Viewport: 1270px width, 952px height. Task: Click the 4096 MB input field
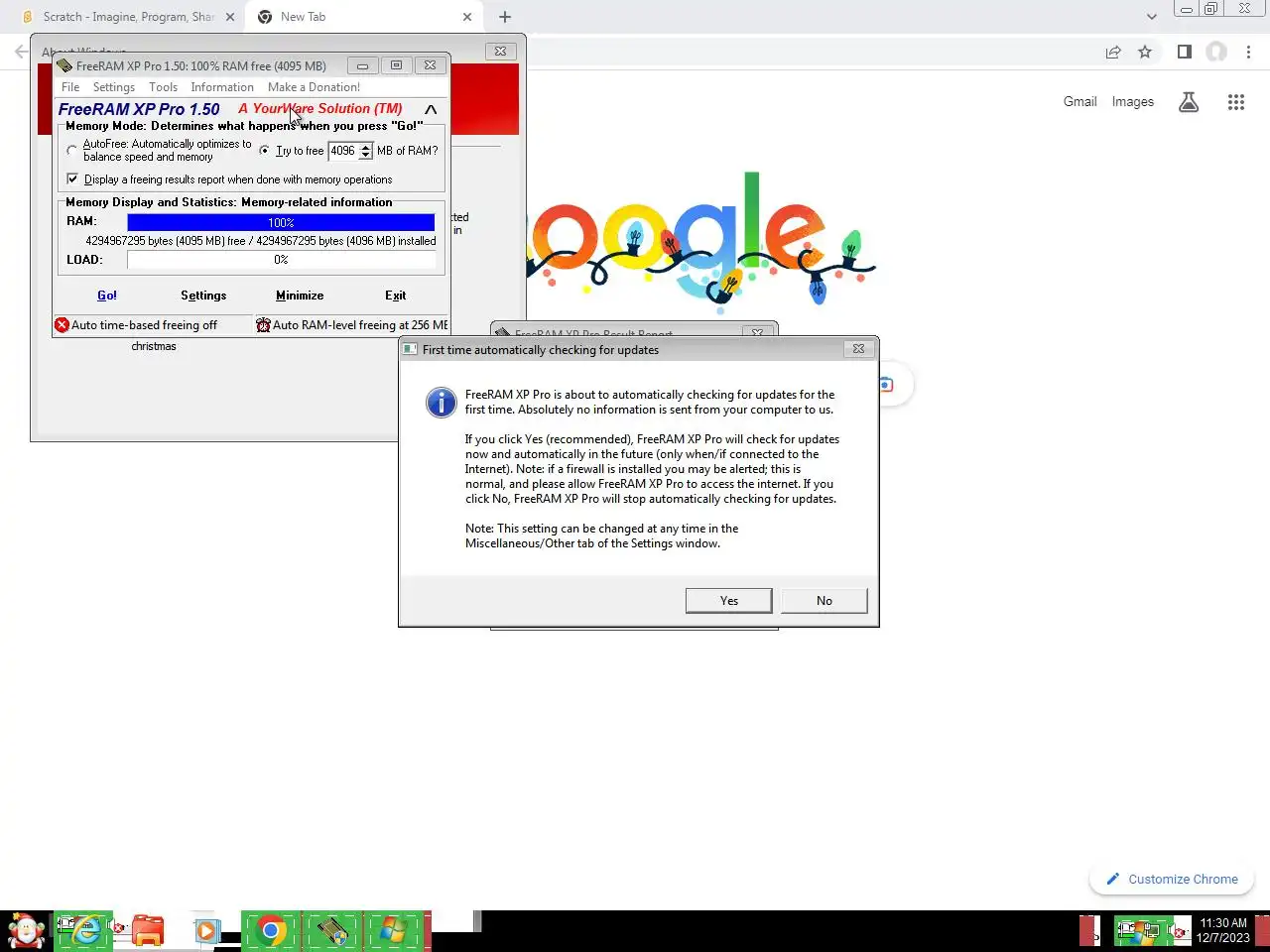tap(343, 151)
